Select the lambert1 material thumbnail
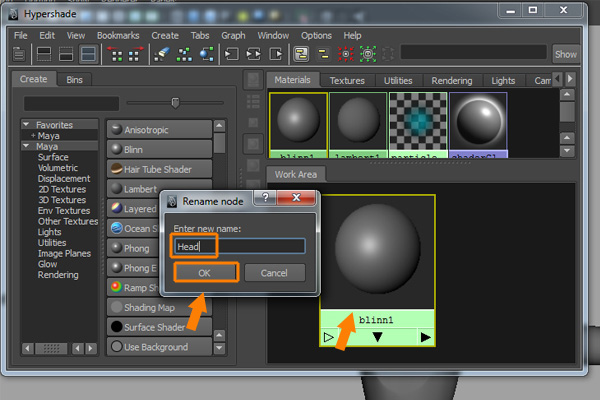 [x=358, y=125]
